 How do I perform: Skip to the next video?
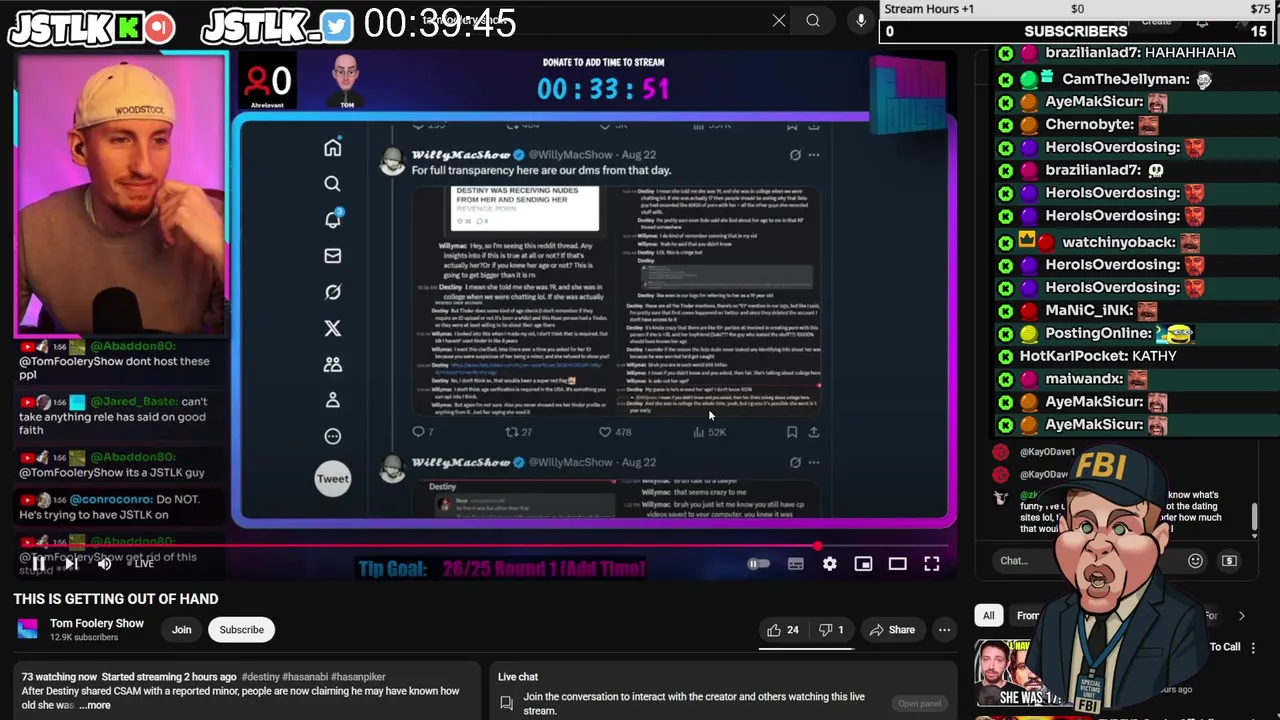[x=71, y=564]
